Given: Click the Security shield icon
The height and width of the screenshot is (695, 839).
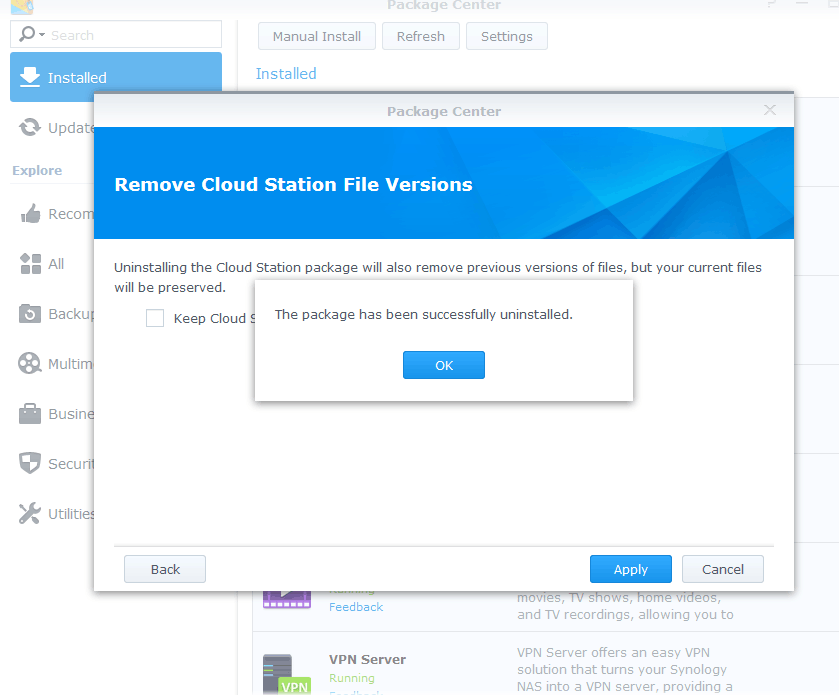Looking at the screenshot, I should pyautogui.click(x=29, y=463).
